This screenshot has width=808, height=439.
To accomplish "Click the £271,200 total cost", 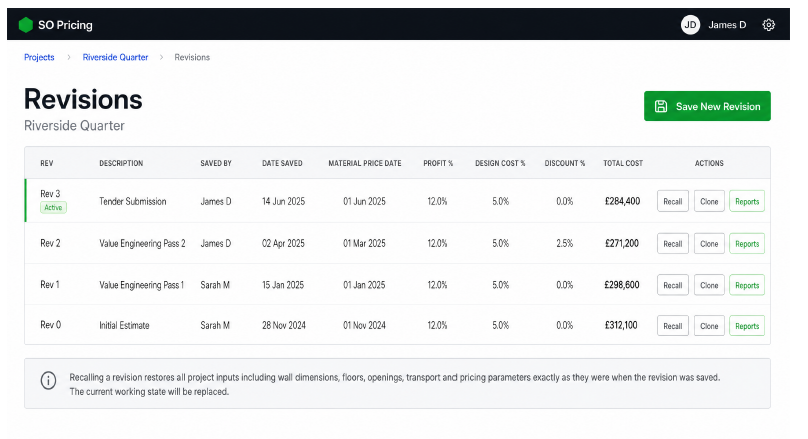I will point(622,243).
